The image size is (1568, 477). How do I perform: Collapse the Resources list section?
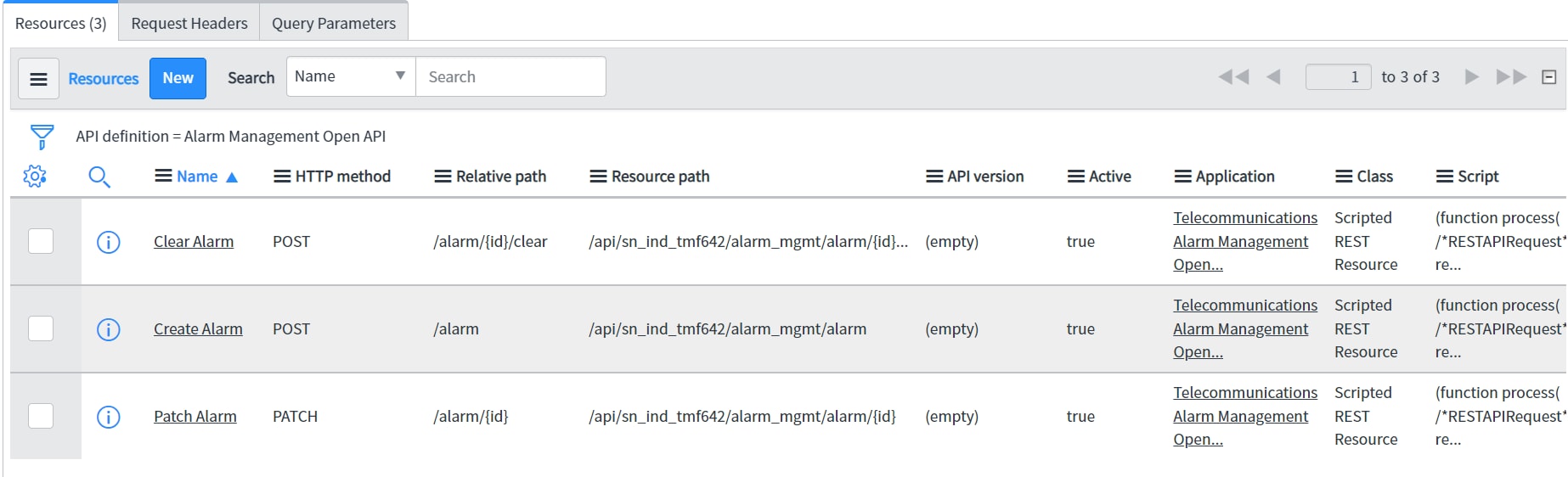click(1549, 77)
